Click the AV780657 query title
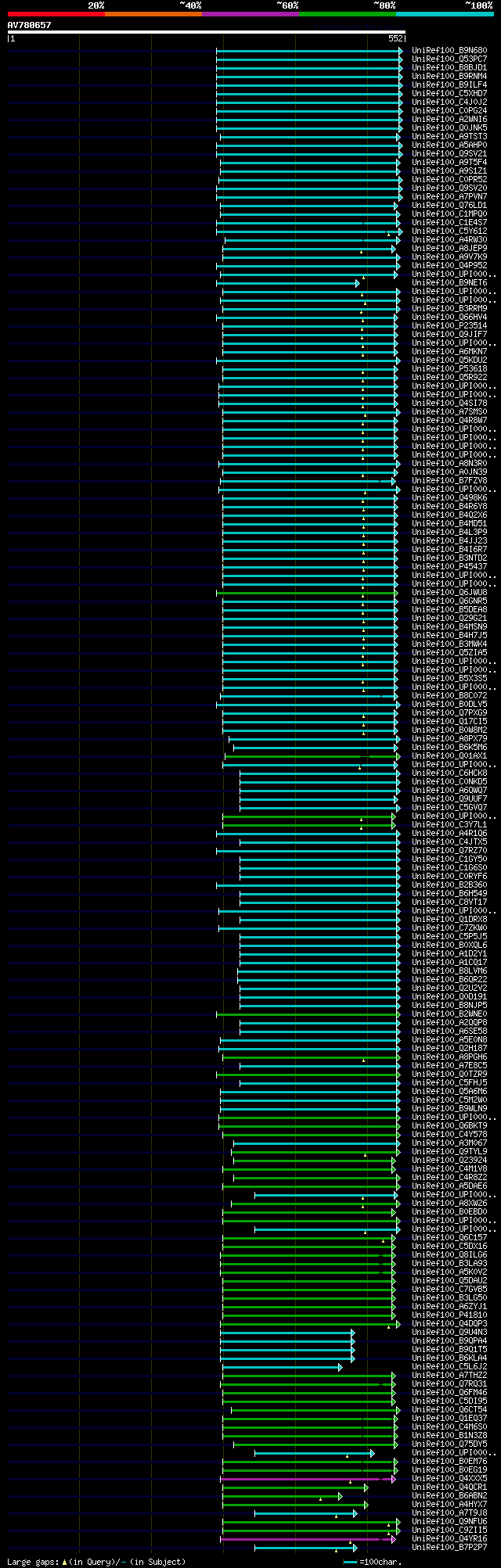Screen dimensions: 501x1568 [x=30, y=25]
